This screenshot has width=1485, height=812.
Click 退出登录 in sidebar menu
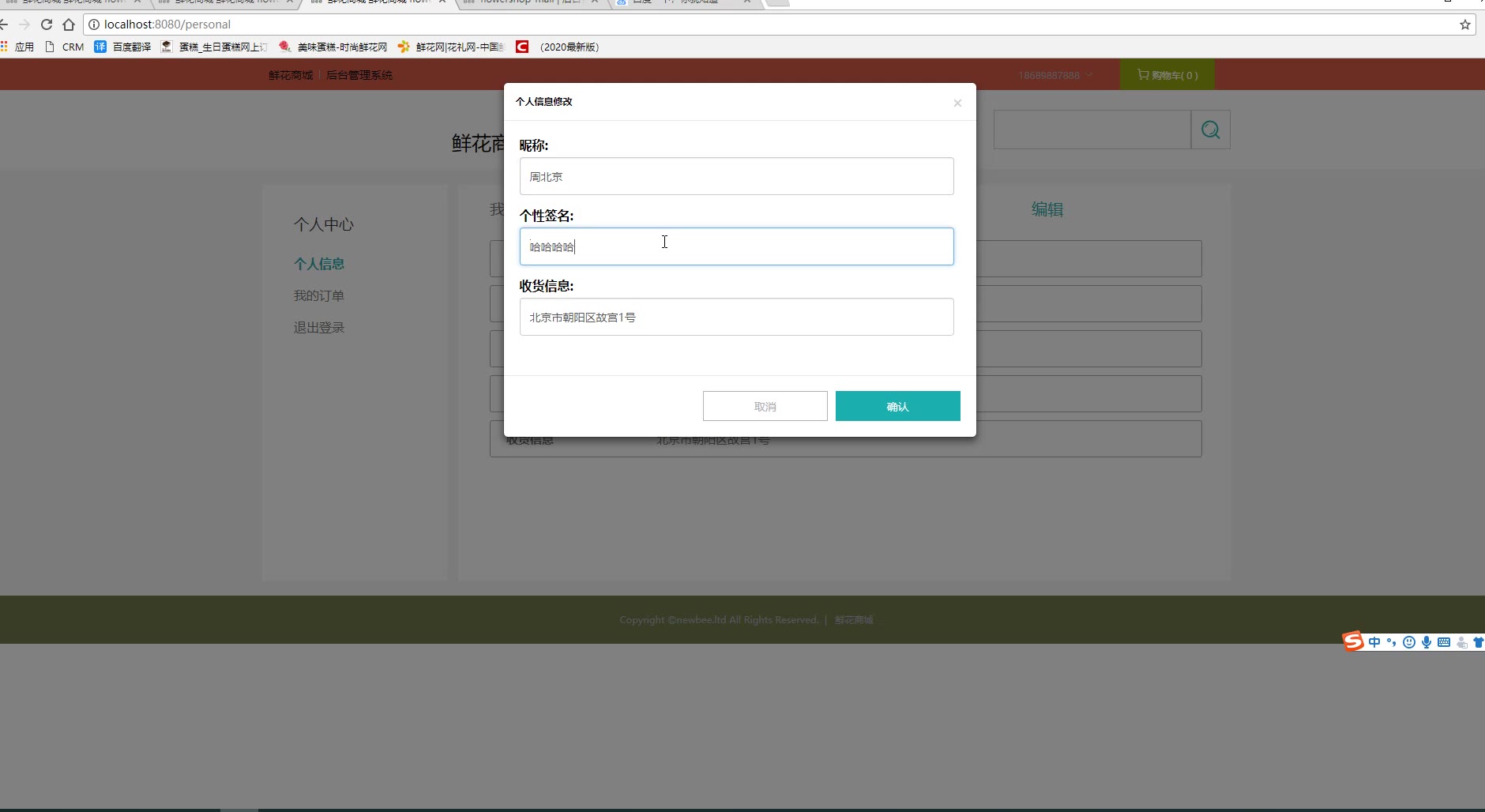click(x=319, y=327)
